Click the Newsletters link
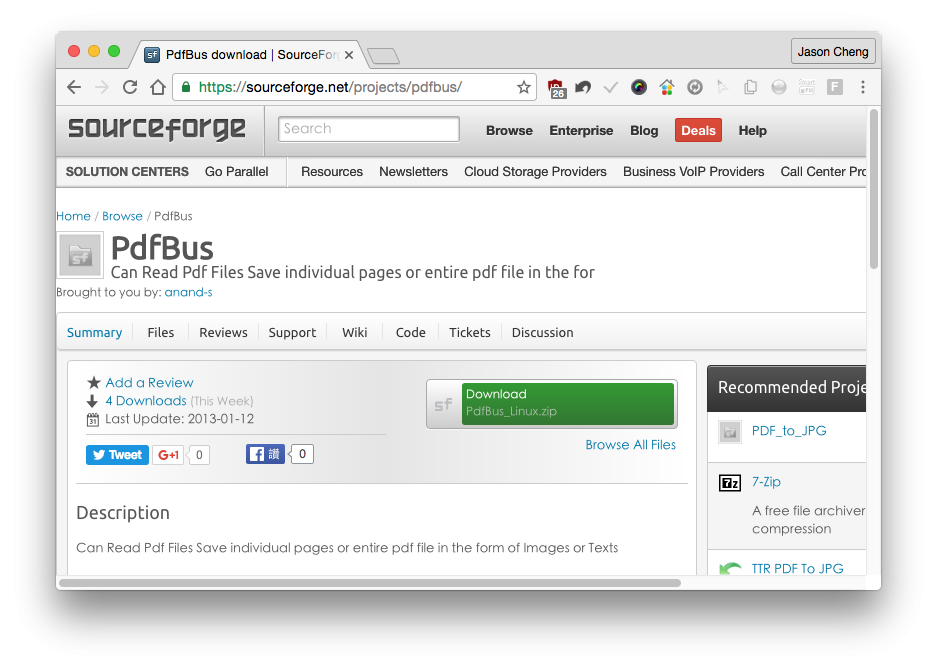Image resolution: width=937 pixels, height=670 pixels. coord(414,172)
